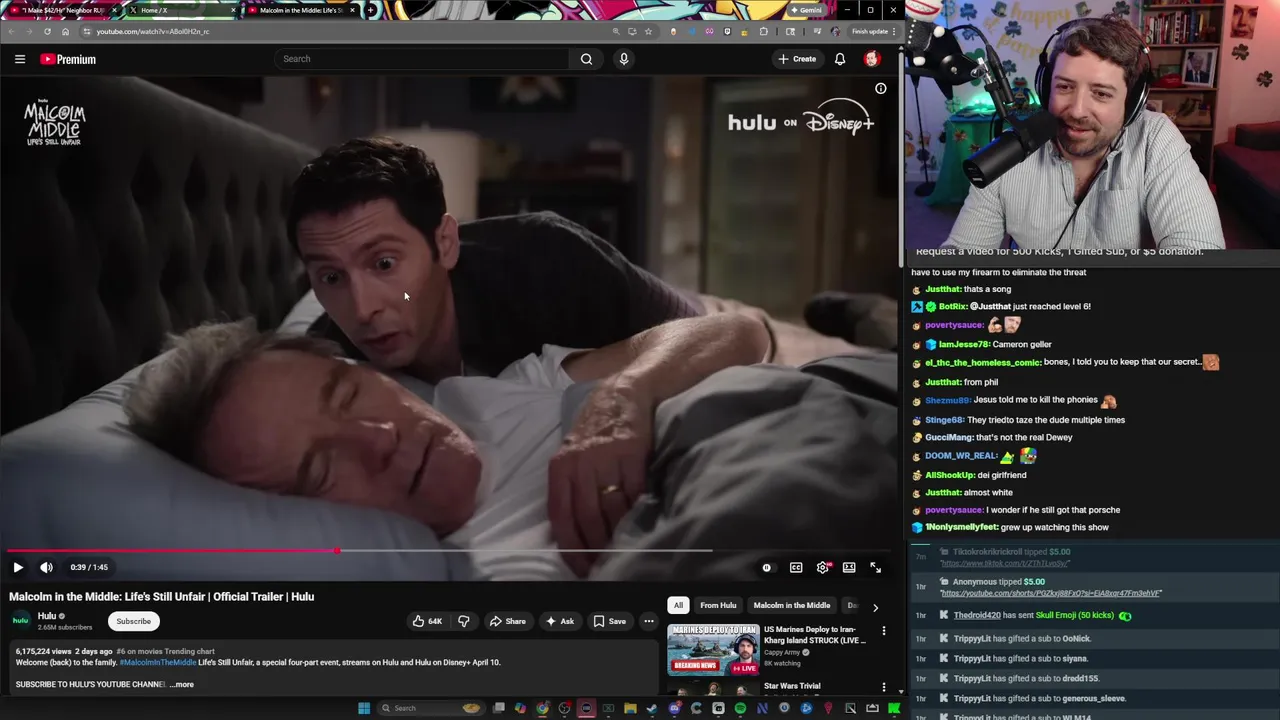This screenshot has width=1280, height=720.
Task: Open the Star Wars Trivia! video title
Action: tap(792, 686)
